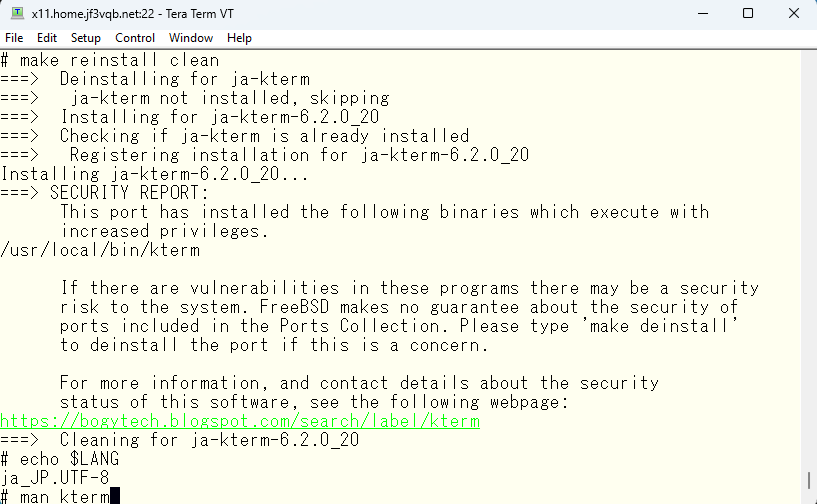
Task: Open the Edit menu
Action: 46,38
